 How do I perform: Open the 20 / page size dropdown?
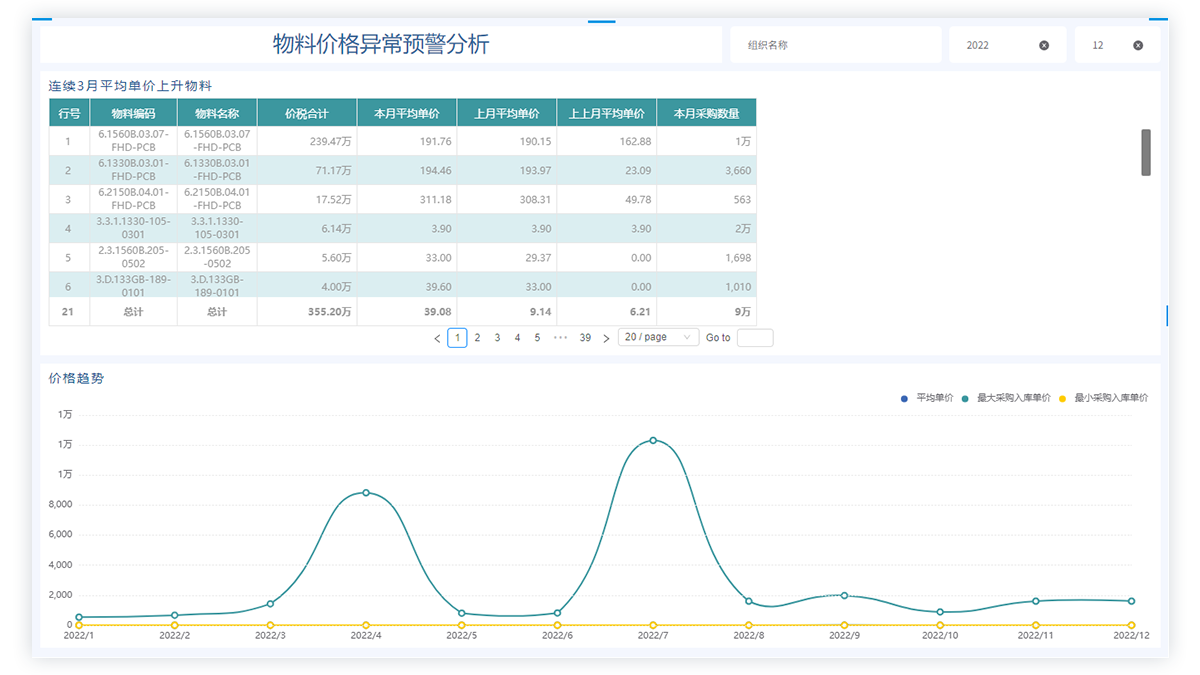click(x=658, y=338)
